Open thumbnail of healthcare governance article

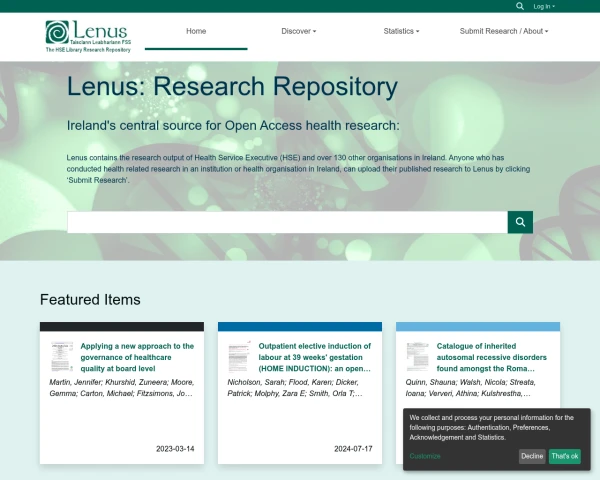click(62, 357)
